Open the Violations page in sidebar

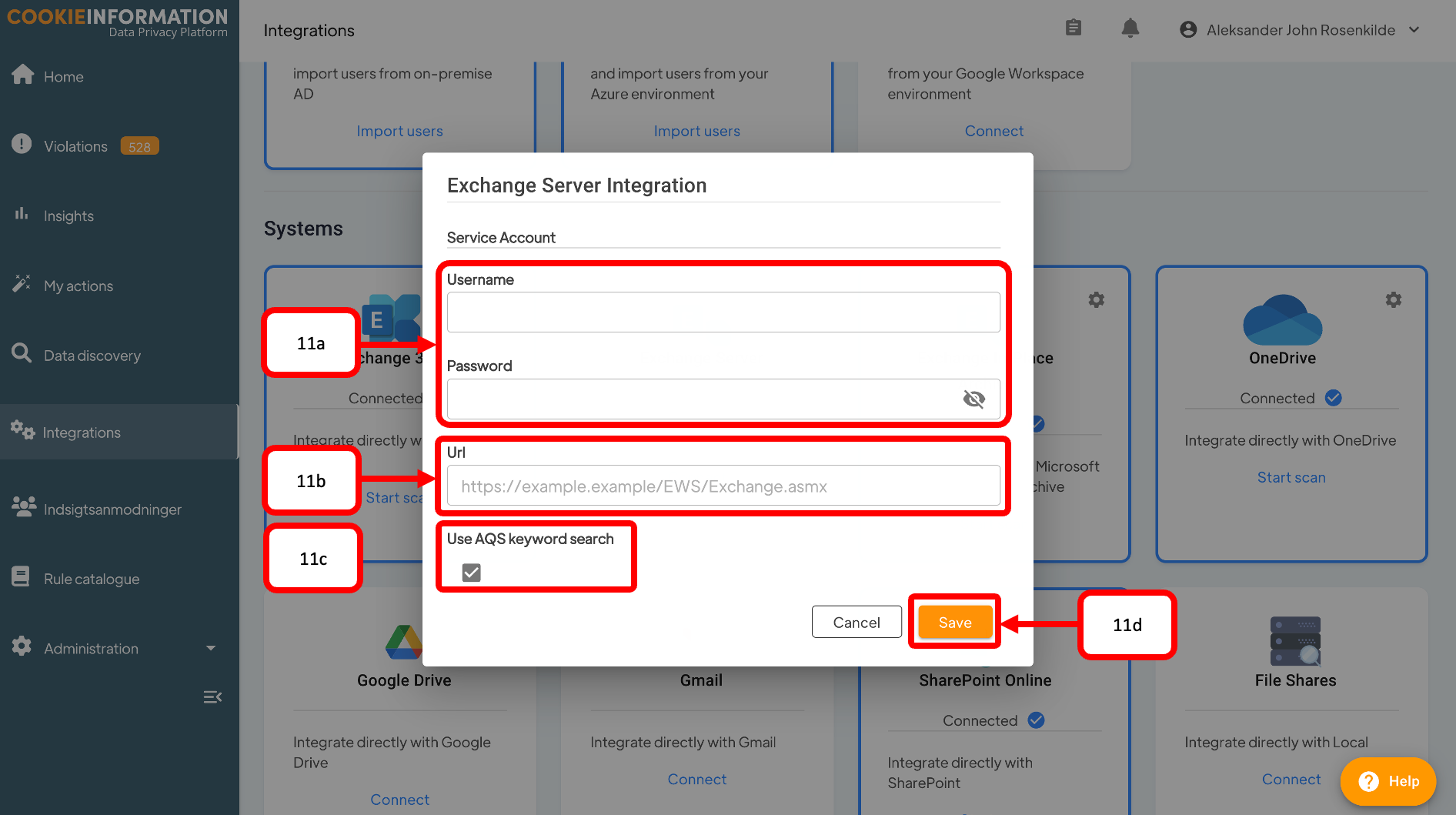pyautogui.click(x=75, y=146)
